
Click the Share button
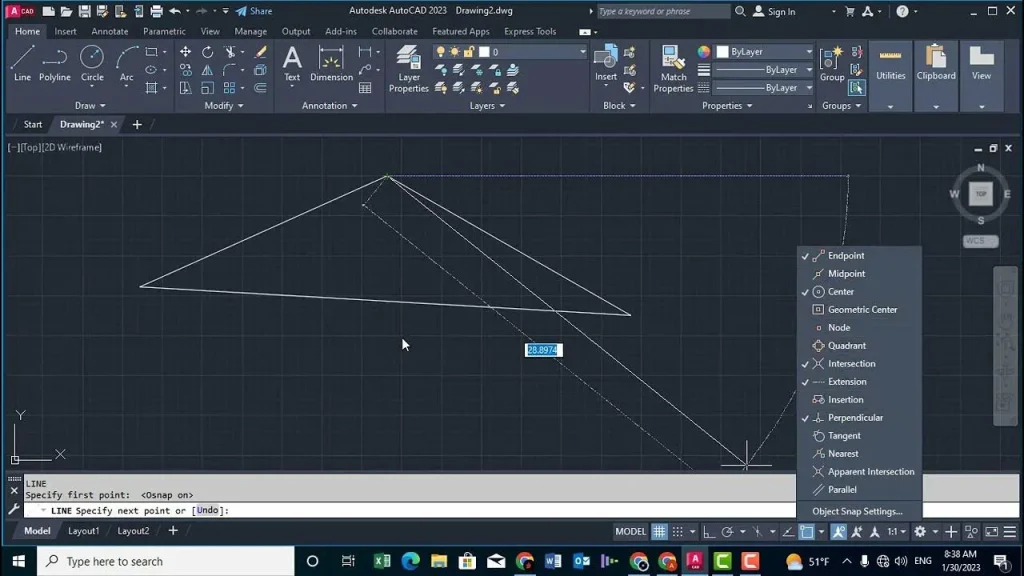[254, 11]
